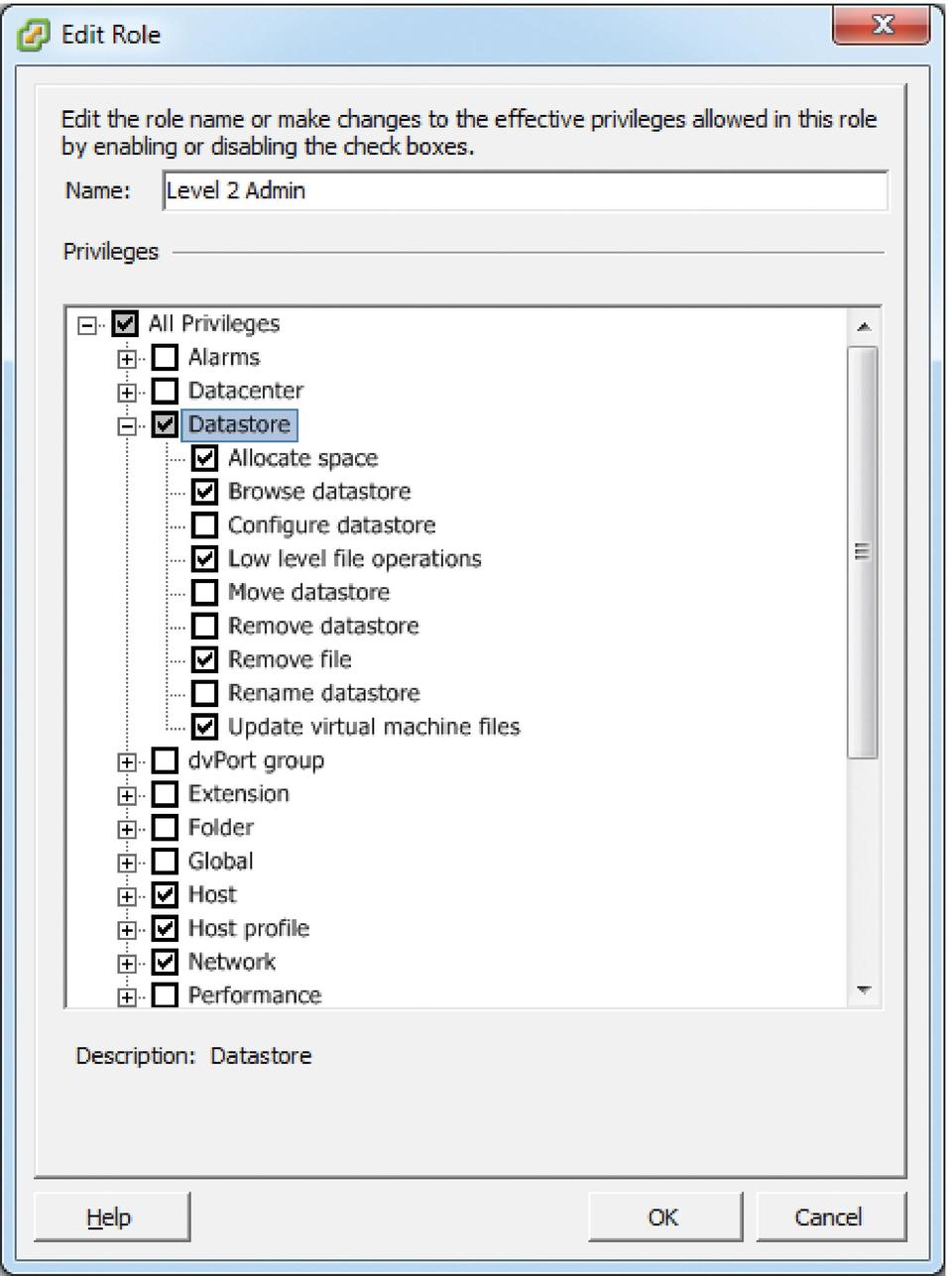Enable the Extension checkbox
This screenshot has height=1276, width=952.
[165, 794]
